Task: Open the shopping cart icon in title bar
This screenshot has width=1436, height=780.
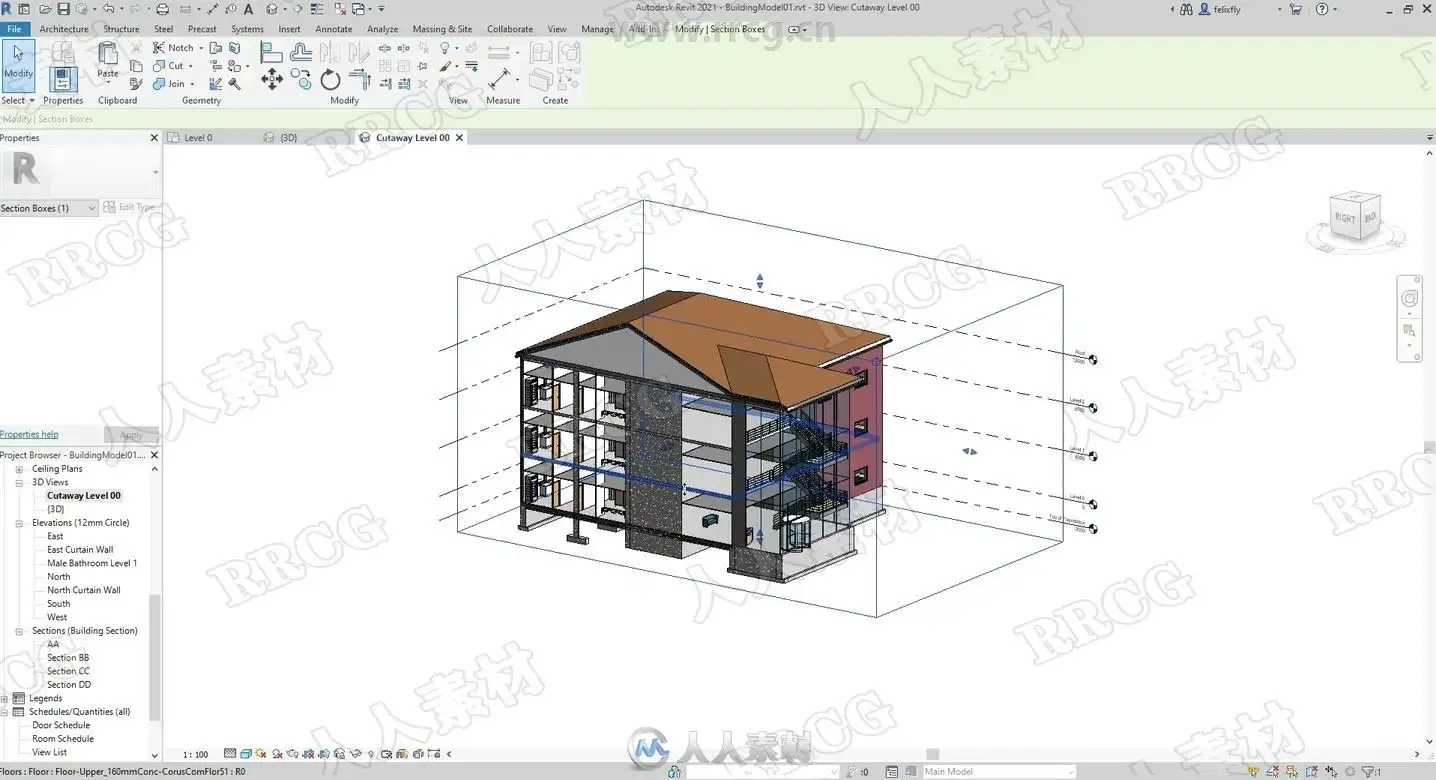Action: pos(1296,9)
